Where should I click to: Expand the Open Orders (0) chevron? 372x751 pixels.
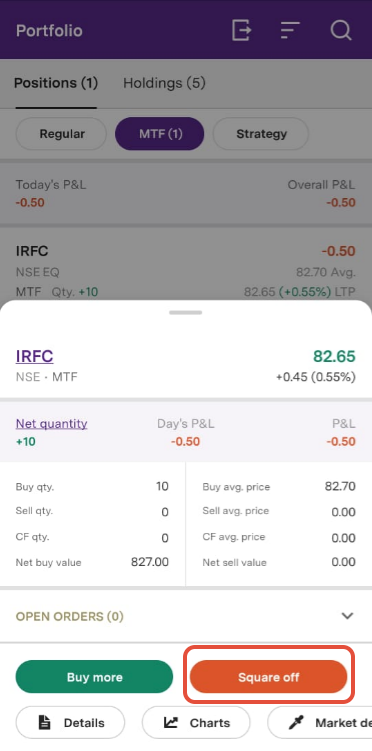pyautogui.click(x=347, y=616)
